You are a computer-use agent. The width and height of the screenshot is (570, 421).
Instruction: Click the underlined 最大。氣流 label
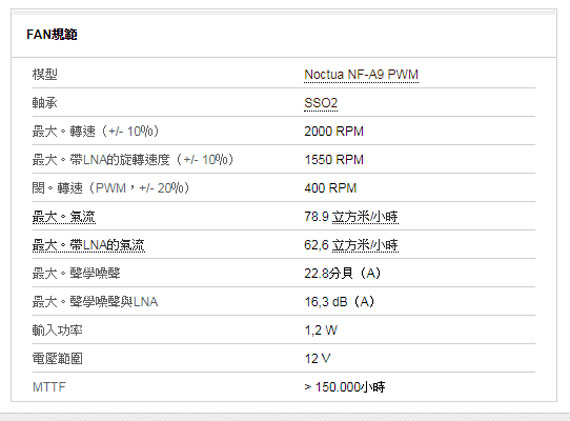(64, 217)
